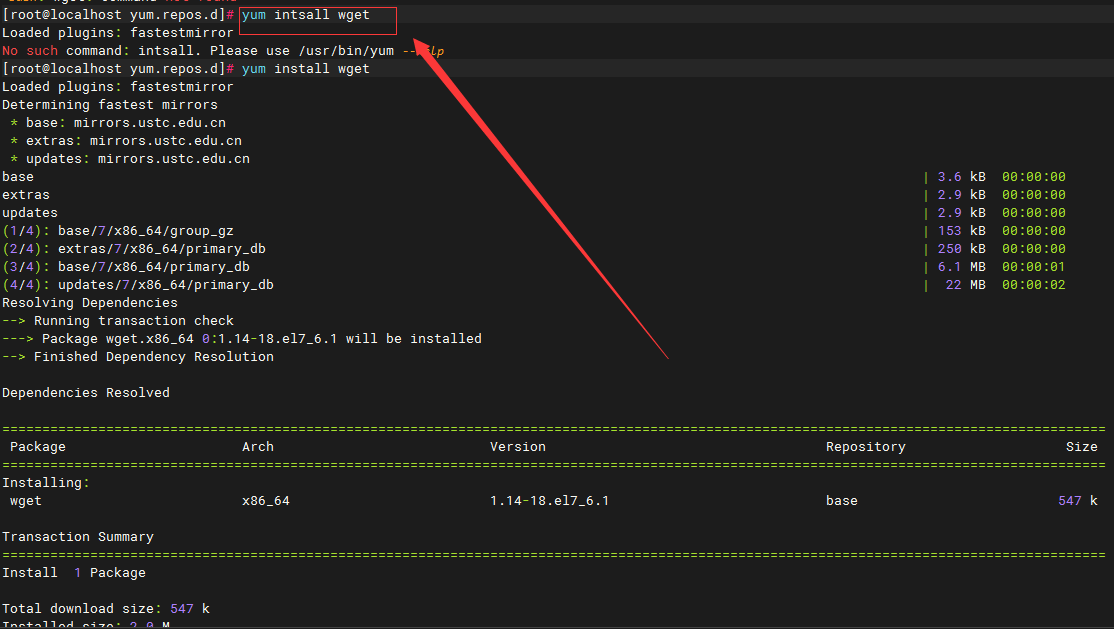Screen dimensions: 1114x629
Task: Click the 'Transaction Summary' heading
Action: pos(78,537)
